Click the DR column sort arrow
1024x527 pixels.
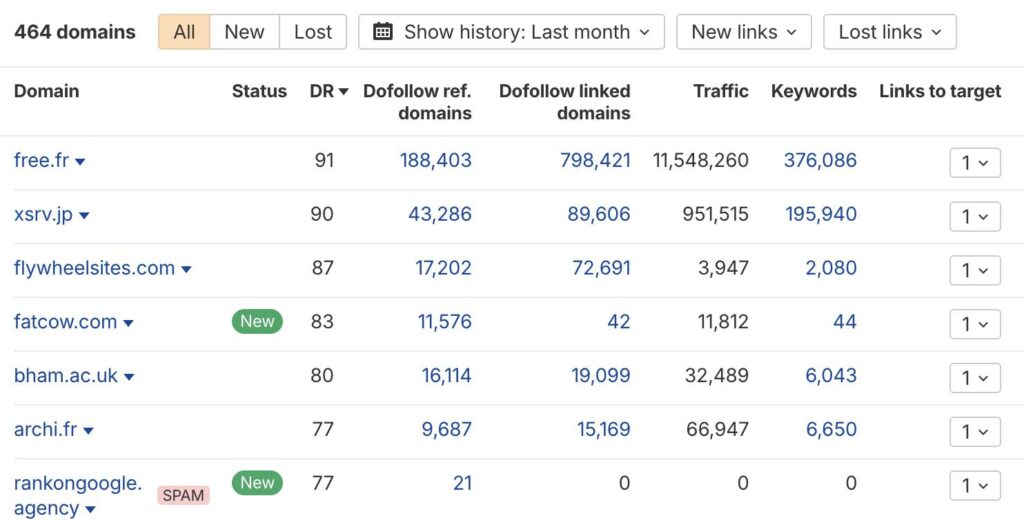pos(344,92)
